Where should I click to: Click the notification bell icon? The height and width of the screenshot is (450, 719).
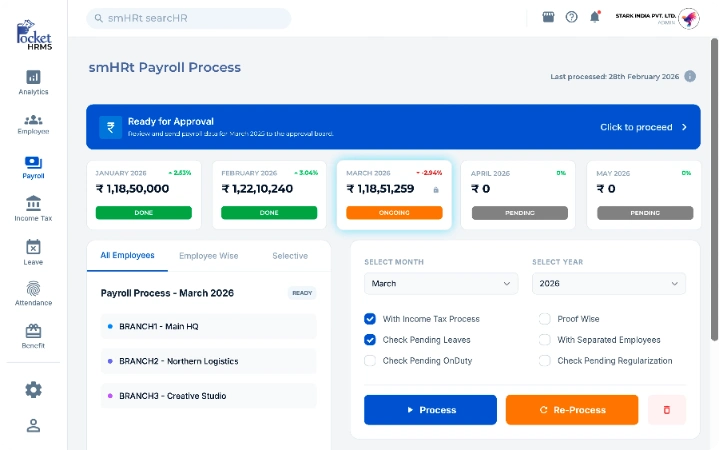point(595,17)
